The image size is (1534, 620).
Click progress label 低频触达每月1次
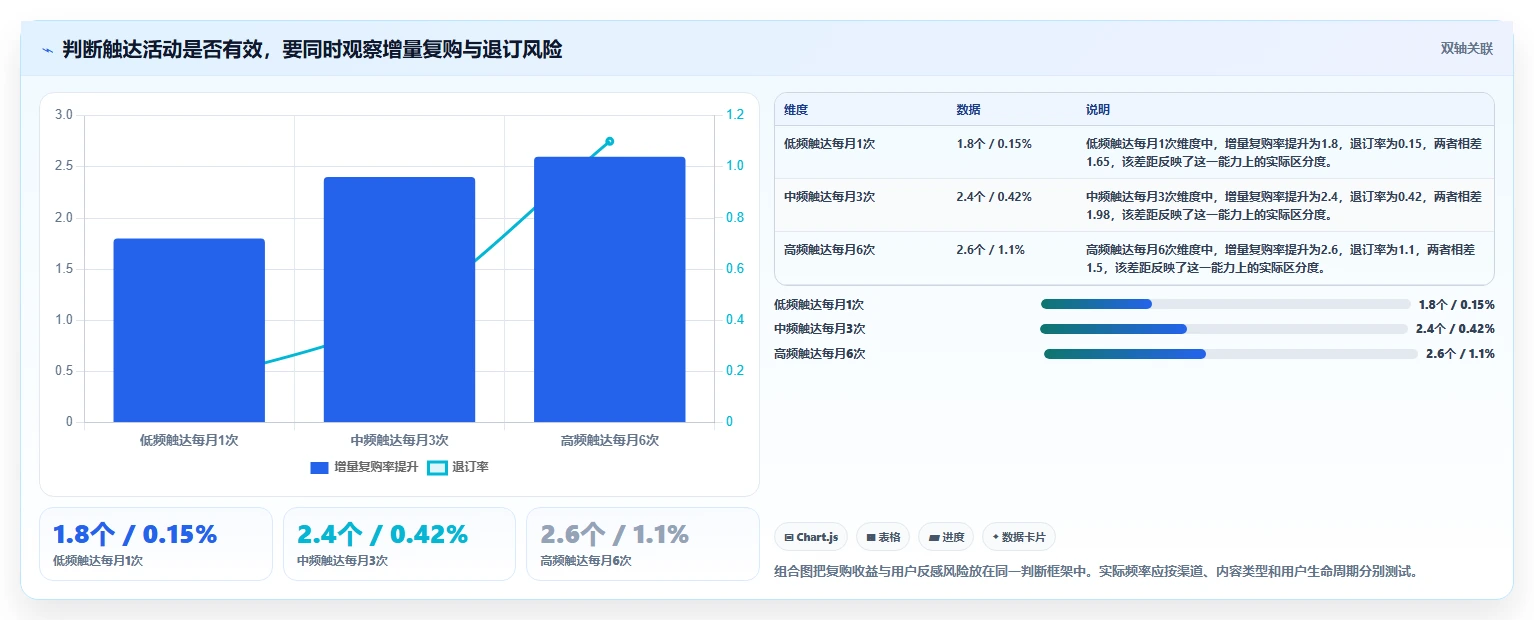pos(819,304)
